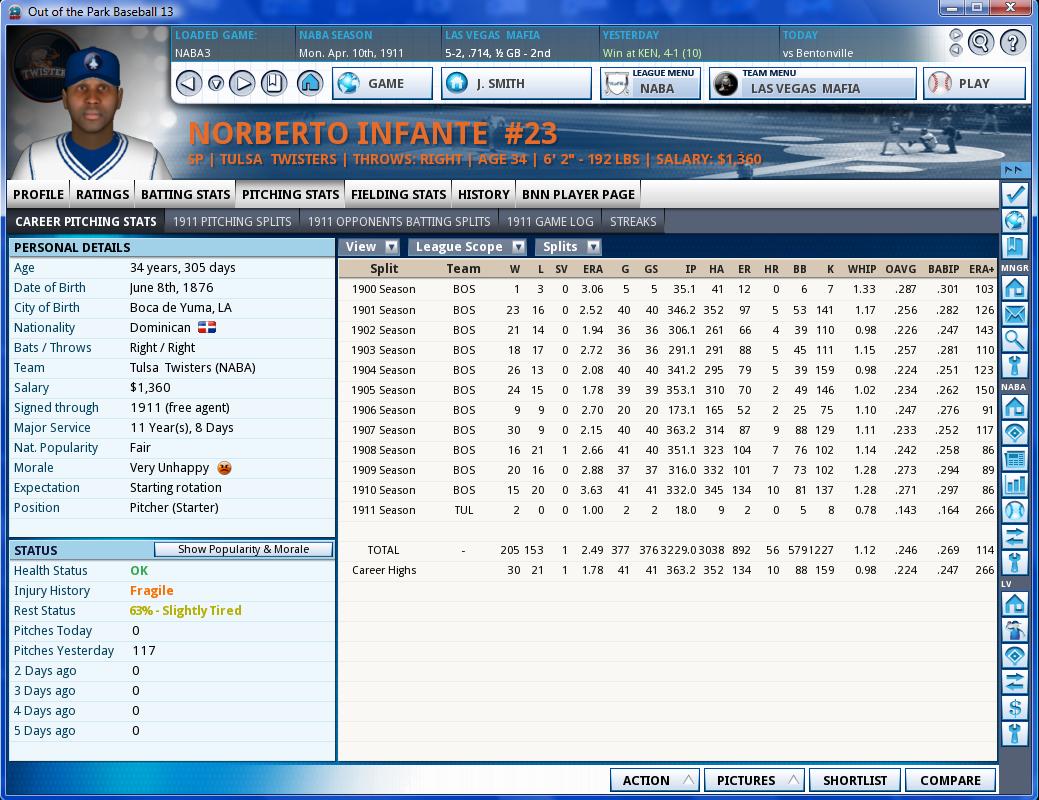Open the League Scope dropdown
The width and height of the screenshot is (1039, 800).
pos(468,247)
